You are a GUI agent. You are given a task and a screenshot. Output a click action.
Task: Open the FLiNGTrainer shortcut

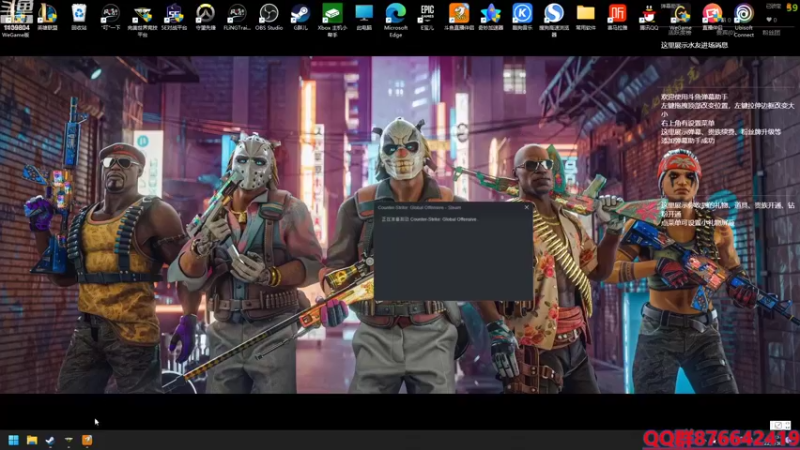click(237, 17)
